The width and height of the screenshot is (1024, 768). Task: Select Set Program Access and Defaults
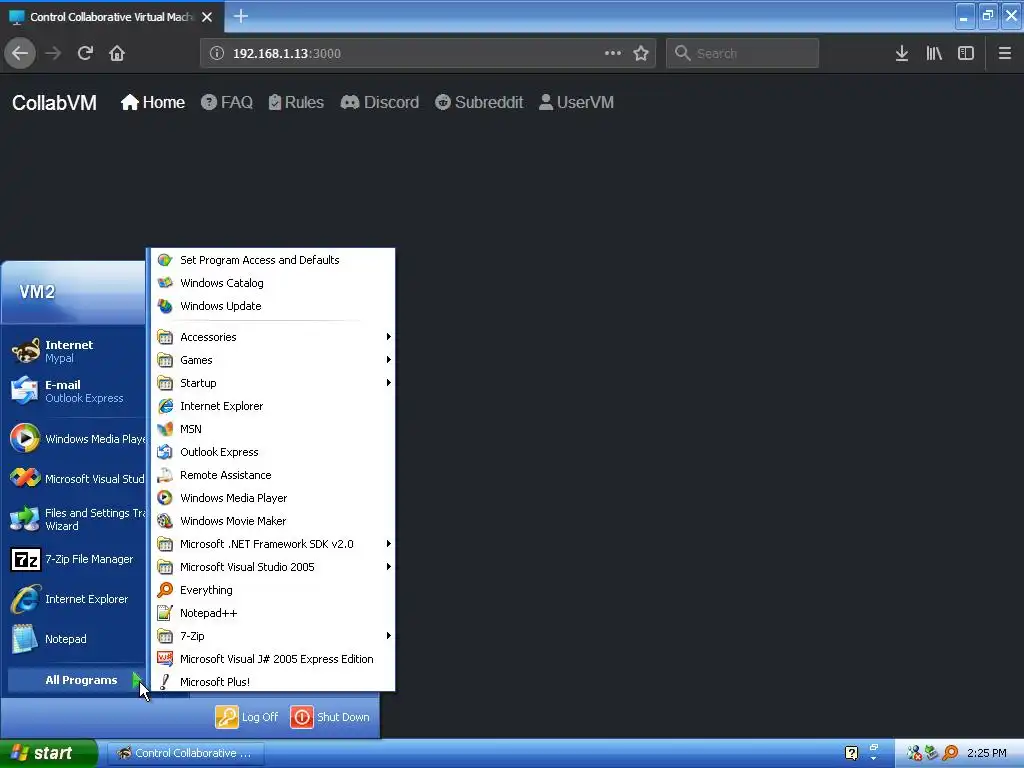(x=273, y=260)
